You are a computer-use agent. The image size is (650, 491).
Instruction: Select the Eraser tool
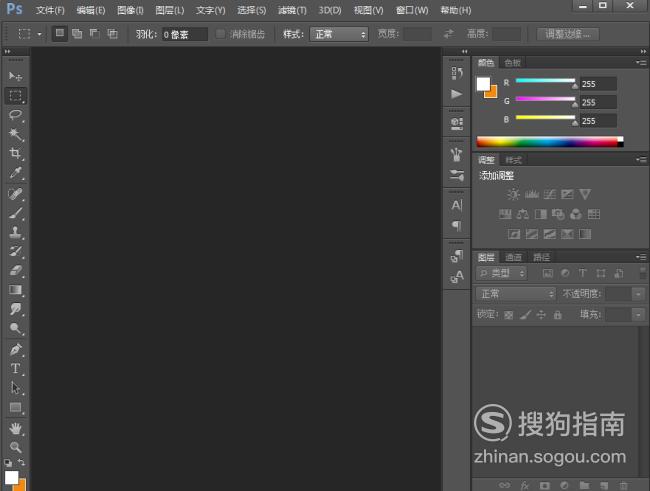[x=16, y=270]
